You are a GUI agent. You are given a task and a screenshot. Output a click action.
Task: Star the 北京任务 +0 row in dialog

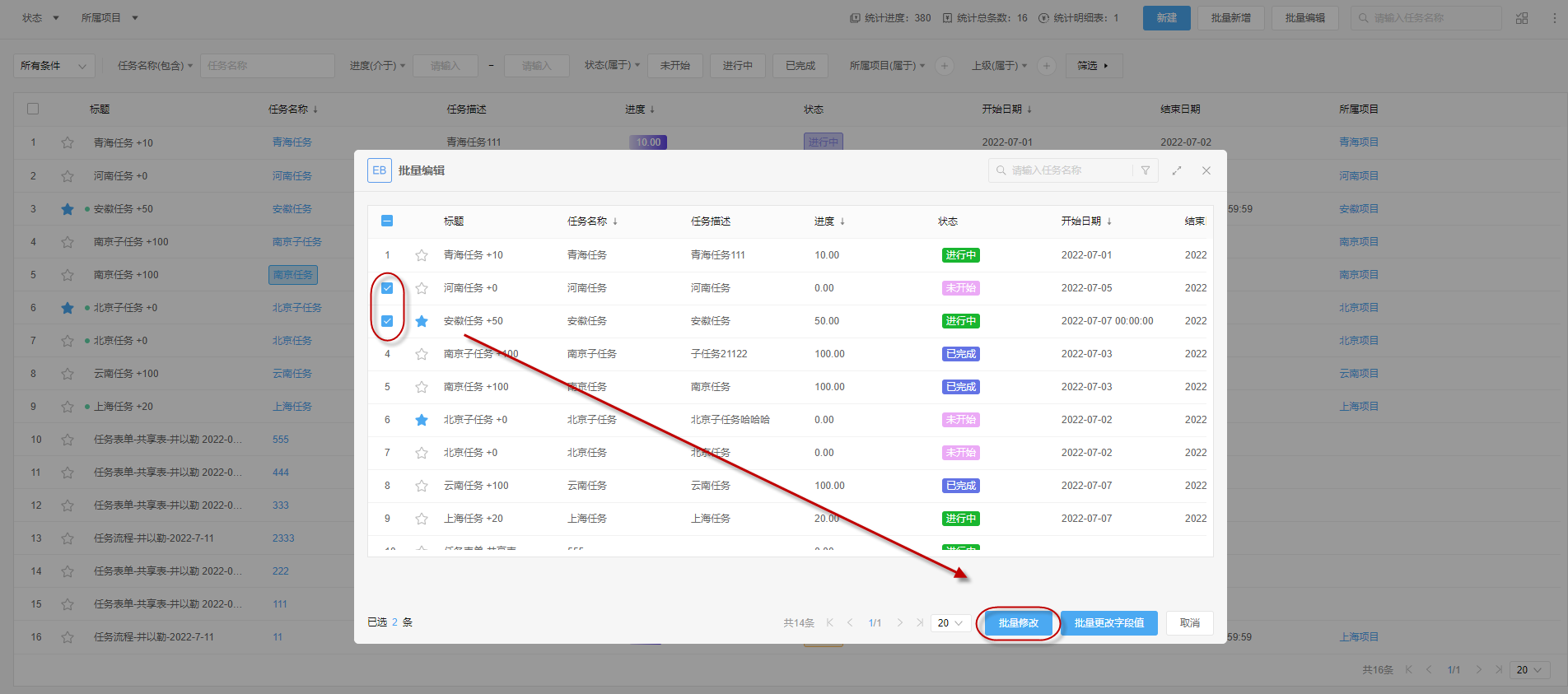(x=422, y=453)
